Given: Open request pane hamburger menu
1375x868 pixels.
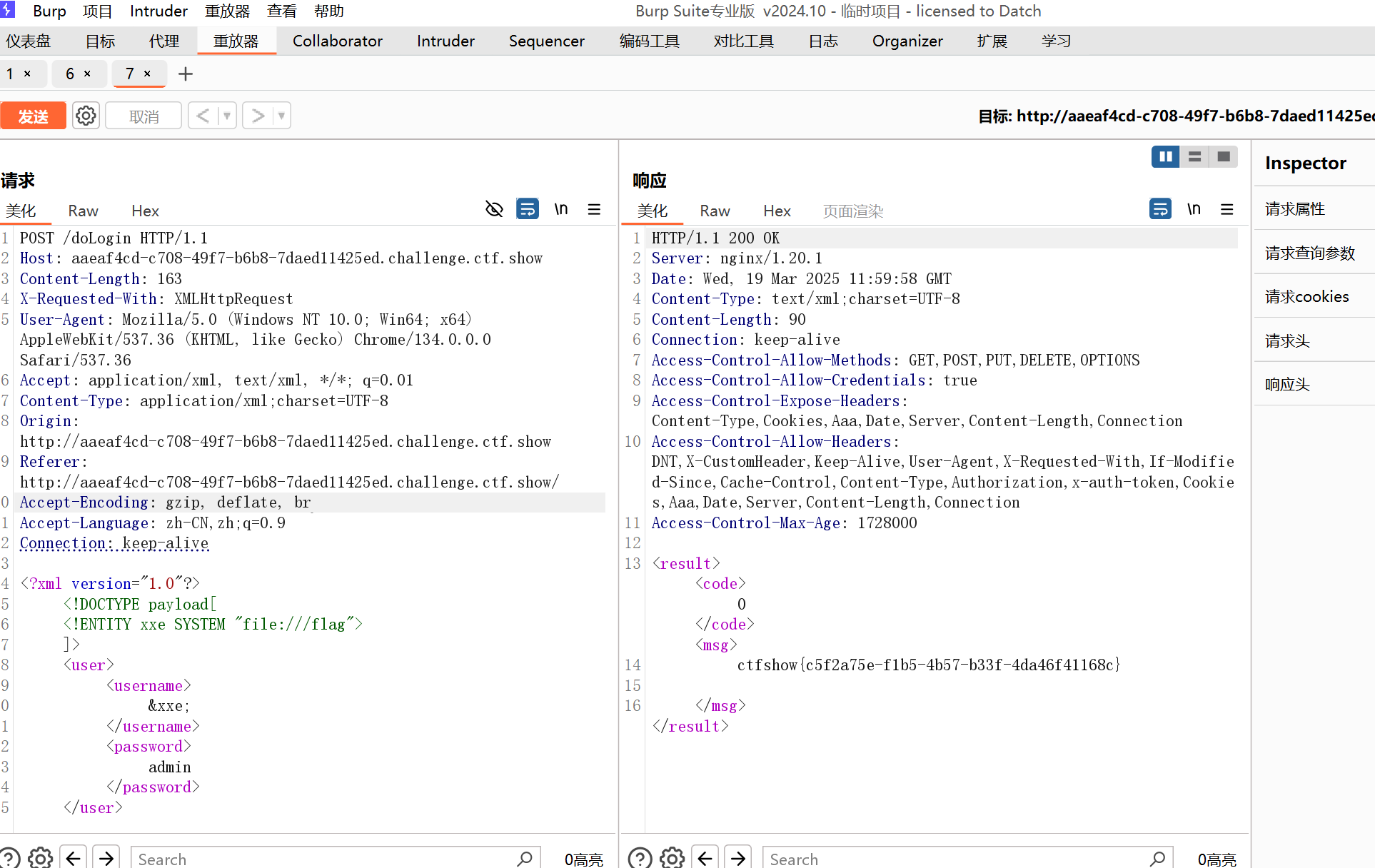Looking at the screenshot, I should pos(594,209).
